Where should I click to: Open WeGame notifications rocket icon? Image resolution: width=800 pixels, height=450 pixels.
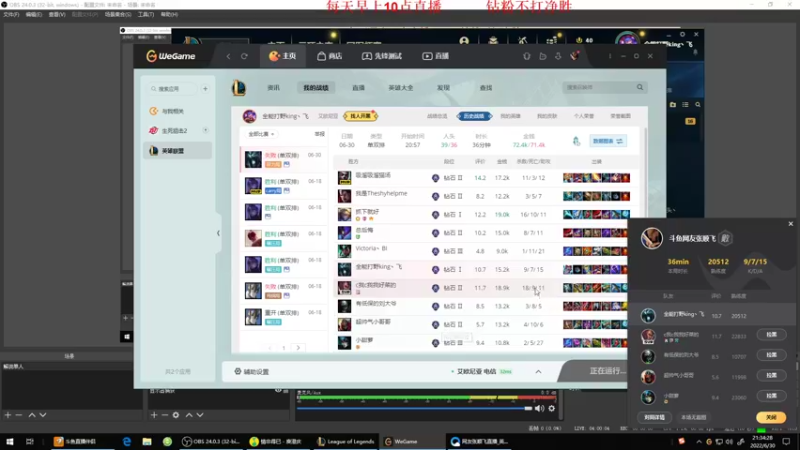coord(574,56)
